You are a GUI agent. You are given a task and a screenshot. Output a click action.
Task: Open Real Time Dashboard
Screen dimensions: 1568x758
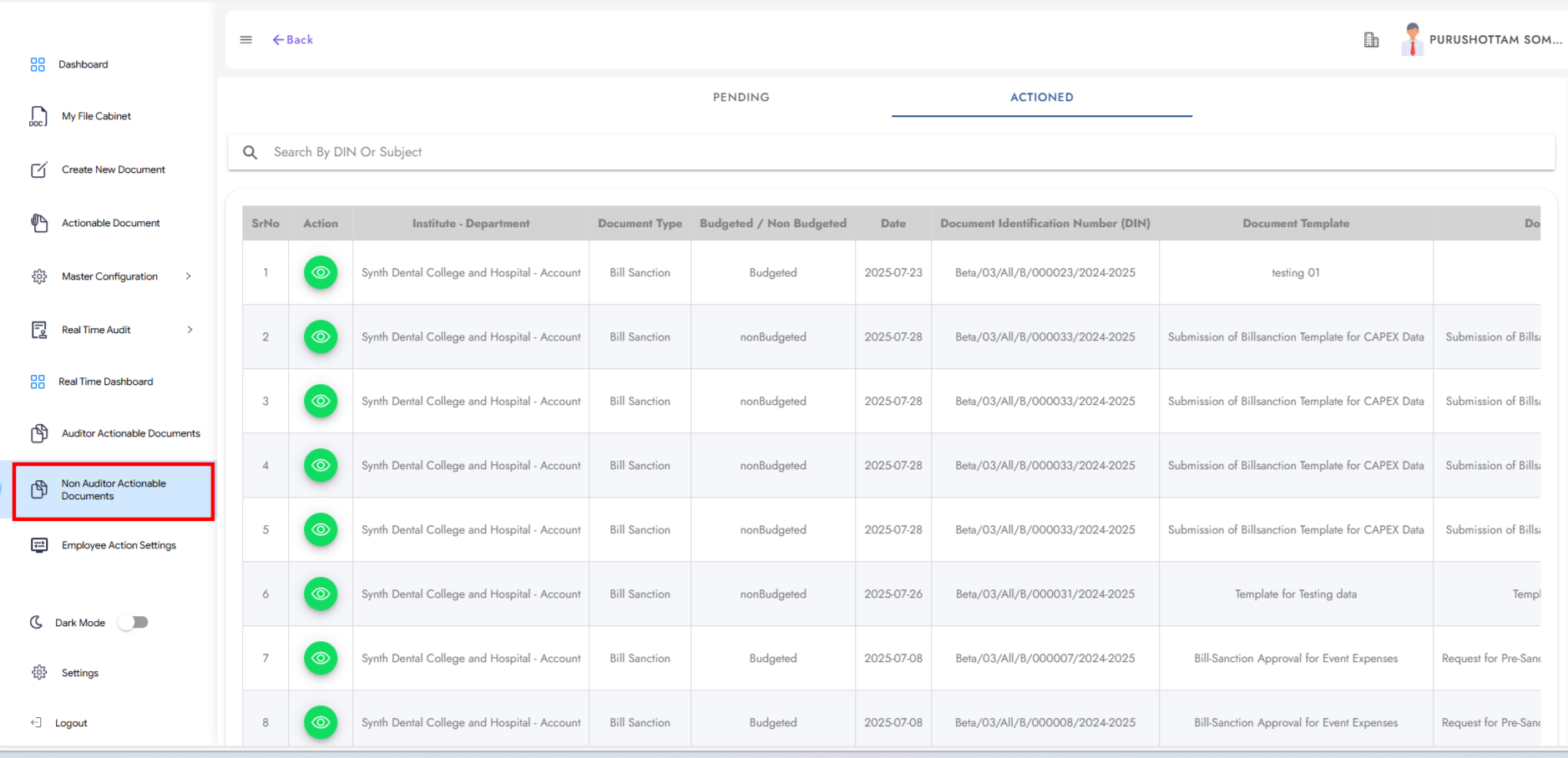pyautogui.click(x=104, y=382)
